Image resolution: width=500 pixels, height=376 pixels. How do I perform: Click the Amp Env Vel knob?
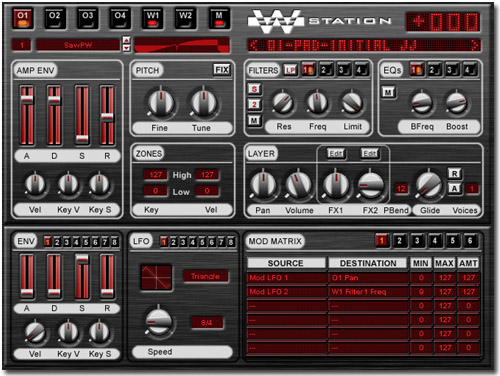click(35, 184)
